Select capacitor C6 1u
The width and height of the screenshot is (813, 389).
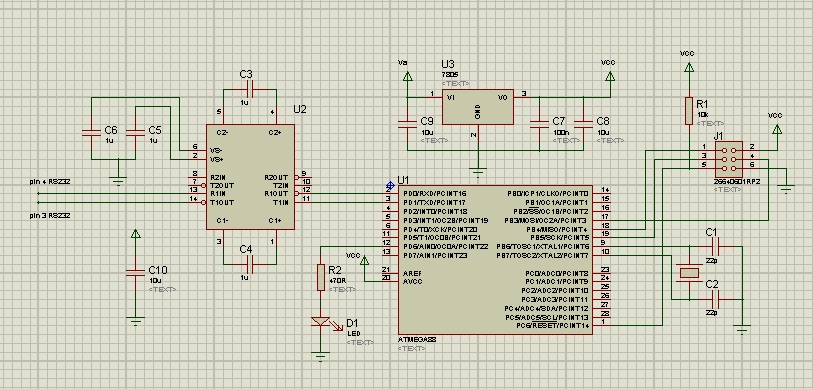tap(91, 133)
